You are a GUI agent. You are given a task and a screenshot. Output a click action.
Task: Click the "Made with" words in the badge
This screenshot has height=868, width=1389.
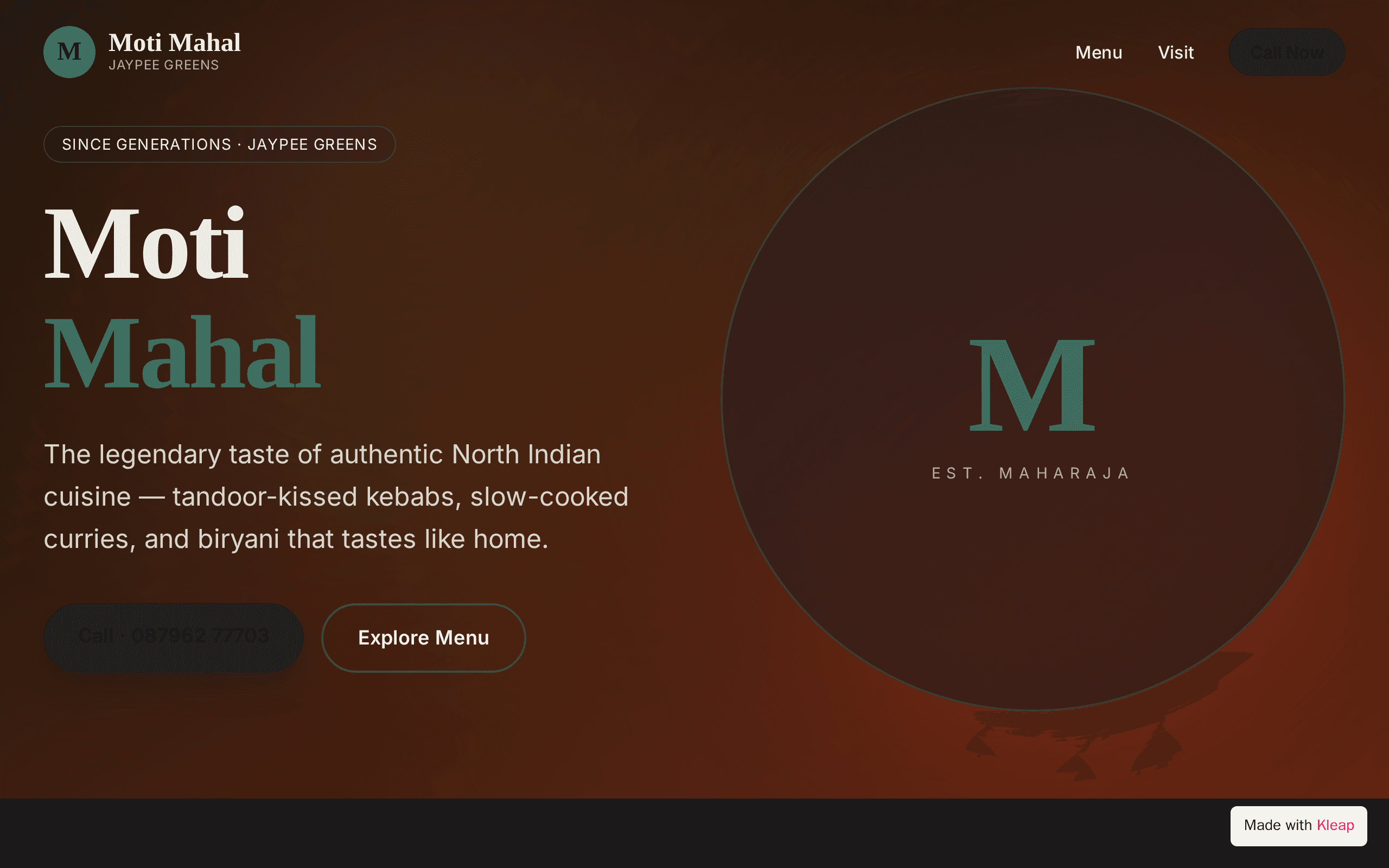(x=1278, y=825)
